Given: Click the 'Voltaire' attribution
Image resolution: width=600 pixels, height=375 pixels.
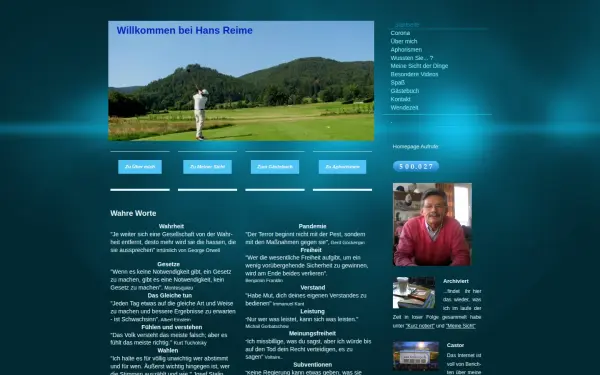Looking at the screenshot, I should 273,357.
